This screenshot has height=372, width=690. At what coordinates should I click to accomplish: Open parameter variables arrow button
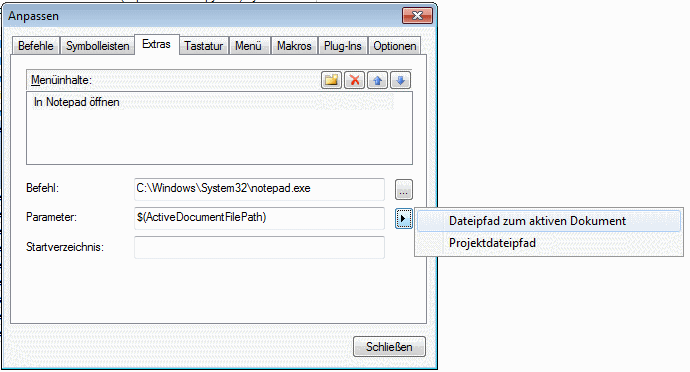[x=404, y=218]
